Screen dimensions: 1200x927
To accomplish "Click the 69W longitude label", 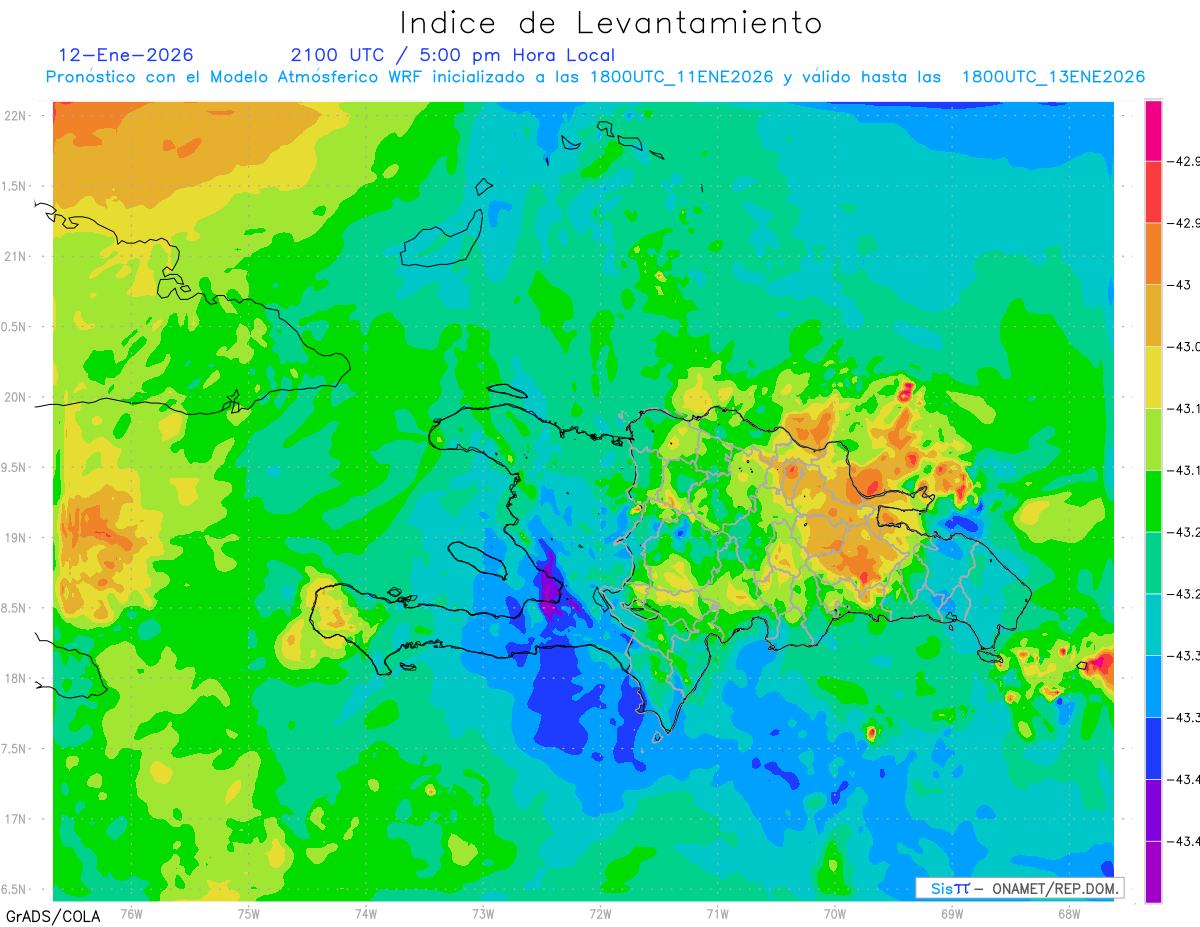I will (952, 913).
